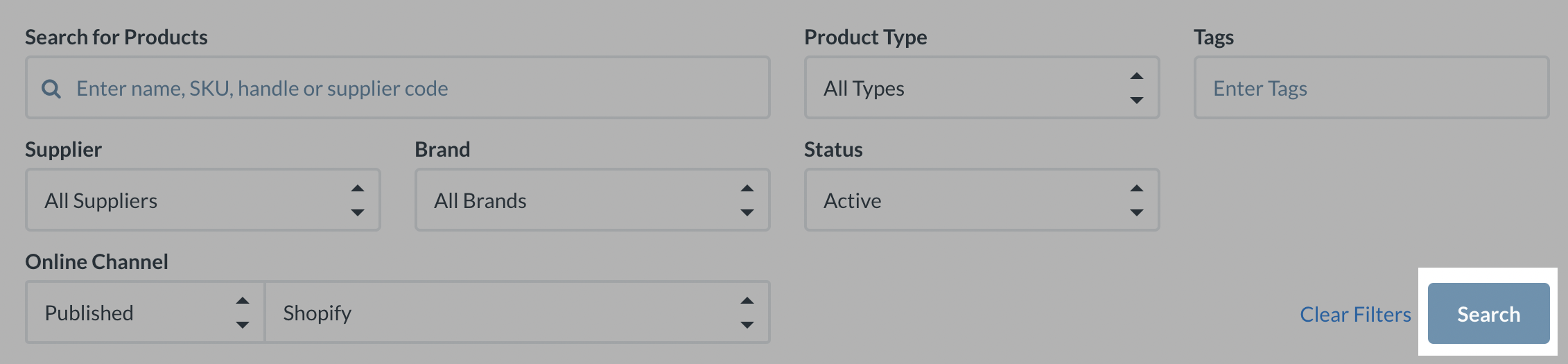Click the Brand dropdown arrow icon

pyautogui.click(x=747, y=201)
